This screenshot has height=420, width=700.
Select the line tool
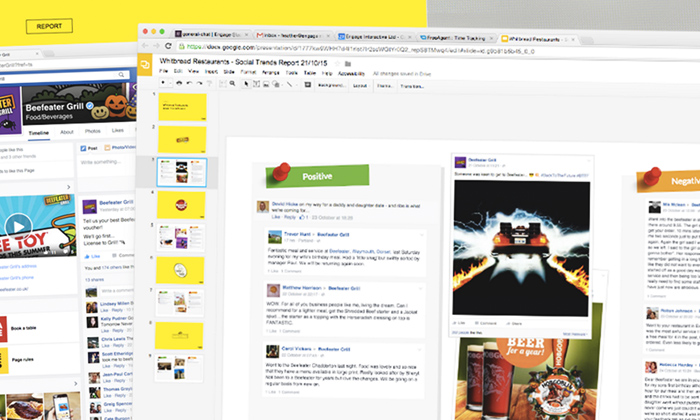[290, 84]
